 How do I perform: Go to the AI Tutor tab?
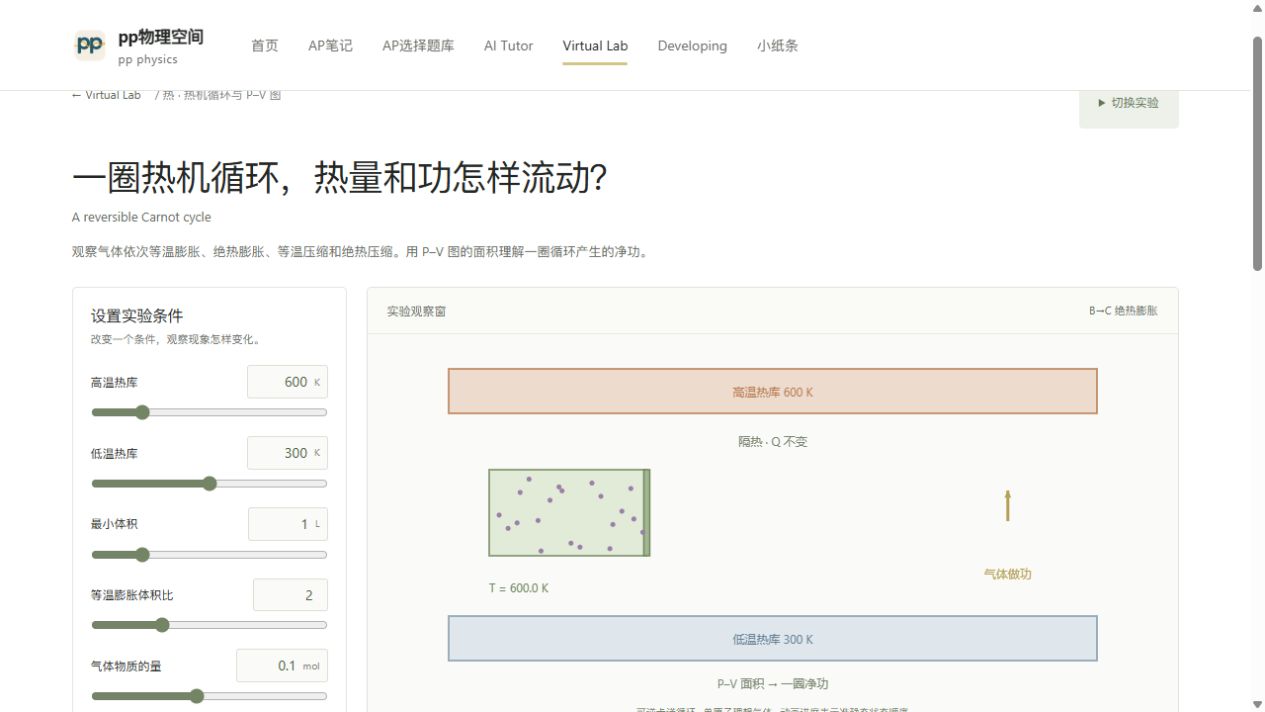[x=508, y=46]
